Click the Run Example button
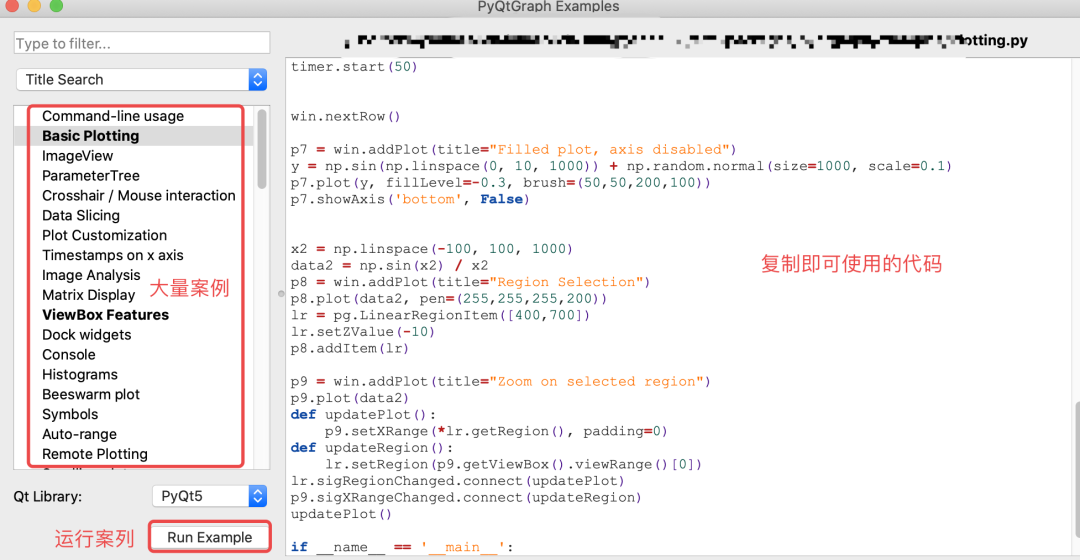The image size is (1080, 560). (x=209, y=537)
